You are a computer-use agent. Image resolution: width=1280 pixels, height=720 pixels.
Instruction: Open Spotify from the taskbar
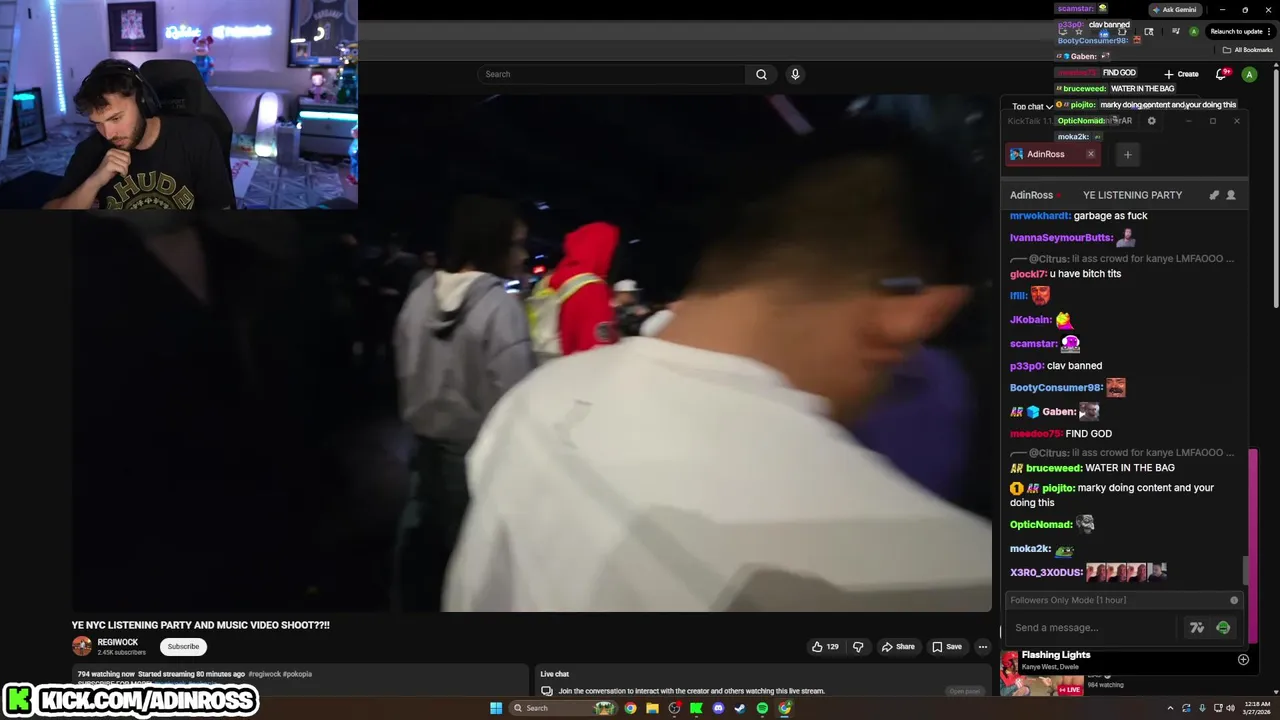762,708
